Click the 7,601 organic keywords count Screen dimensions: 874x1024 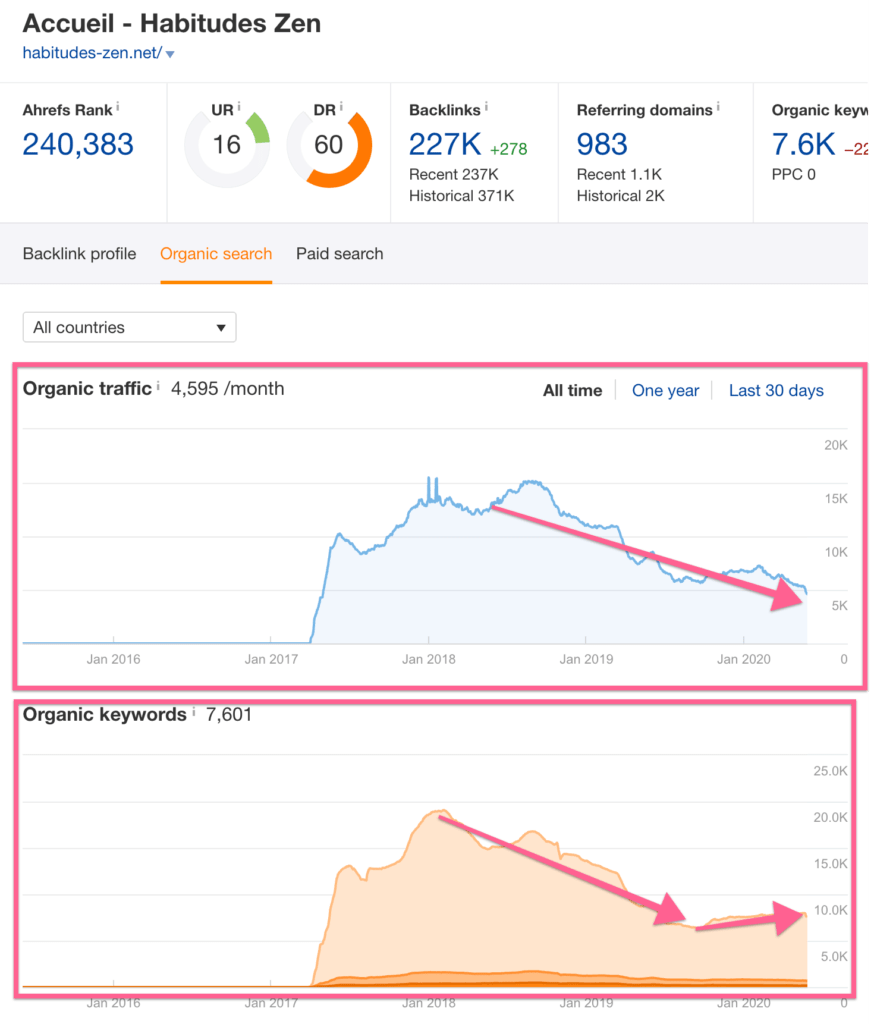[x=229, y=714]
